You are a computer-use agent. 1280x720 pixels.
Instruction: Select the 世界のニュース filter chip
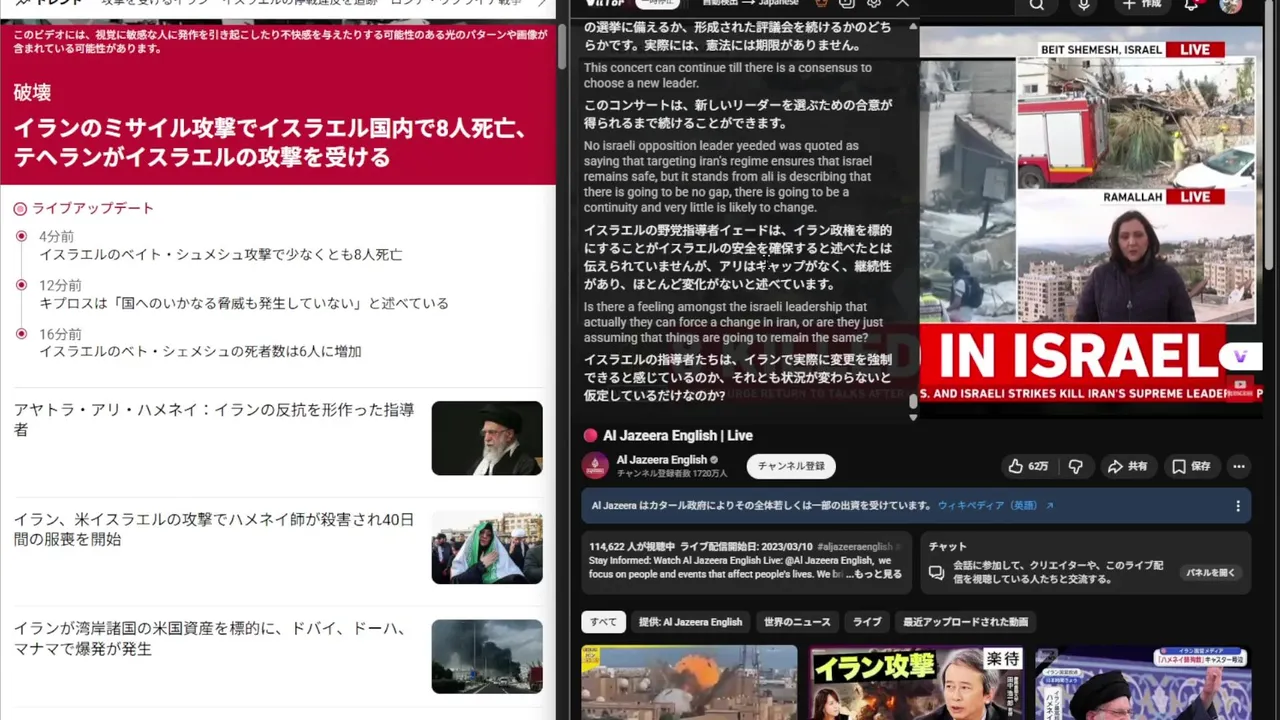click(797, 622)
